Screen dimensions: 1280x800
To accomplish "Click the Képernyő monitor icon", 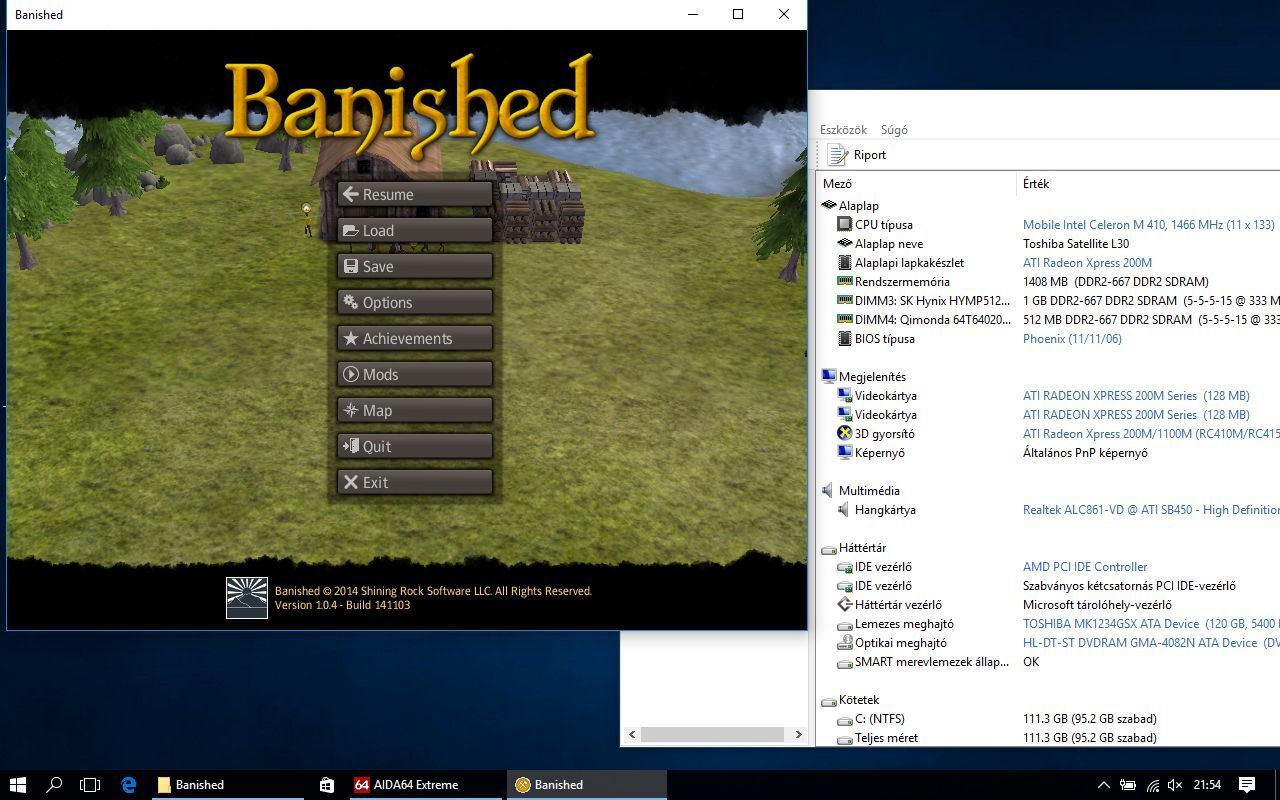I will (845, 453).
